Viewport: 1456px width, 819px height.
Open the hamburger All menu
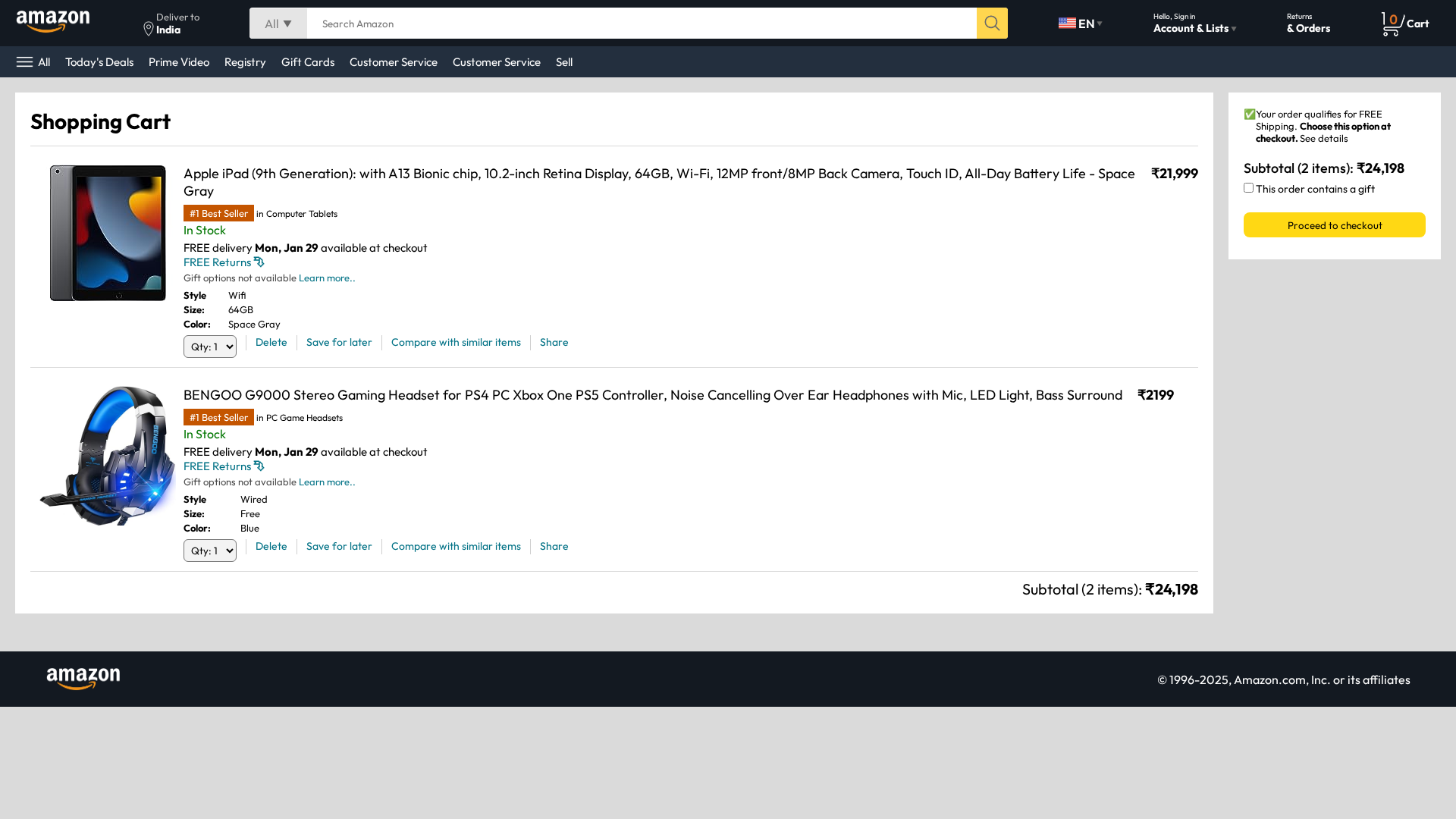[x=33, y=62]
